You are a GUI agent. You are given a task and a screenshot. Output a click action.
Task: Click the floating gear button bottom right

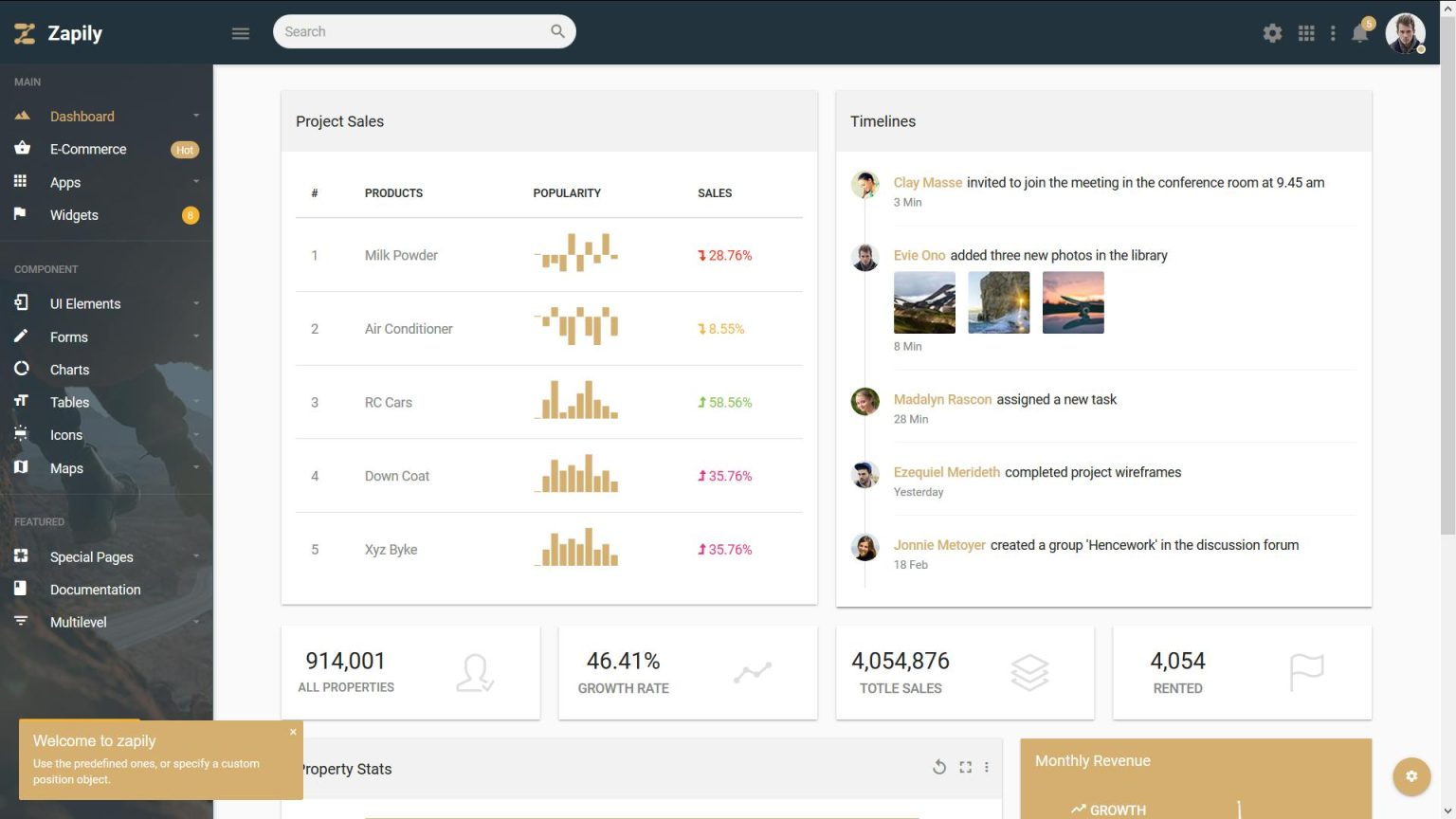(x=1411, y=775)
